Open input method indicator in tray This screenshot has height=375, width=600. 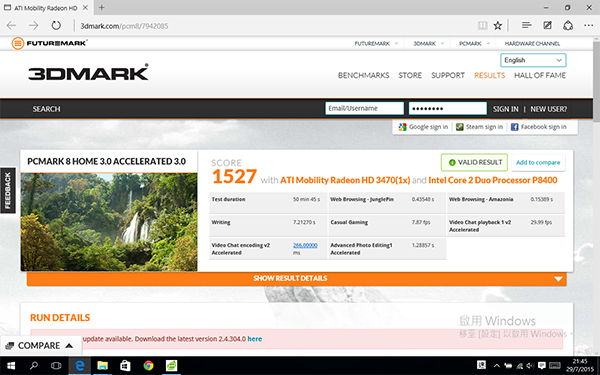481,365
